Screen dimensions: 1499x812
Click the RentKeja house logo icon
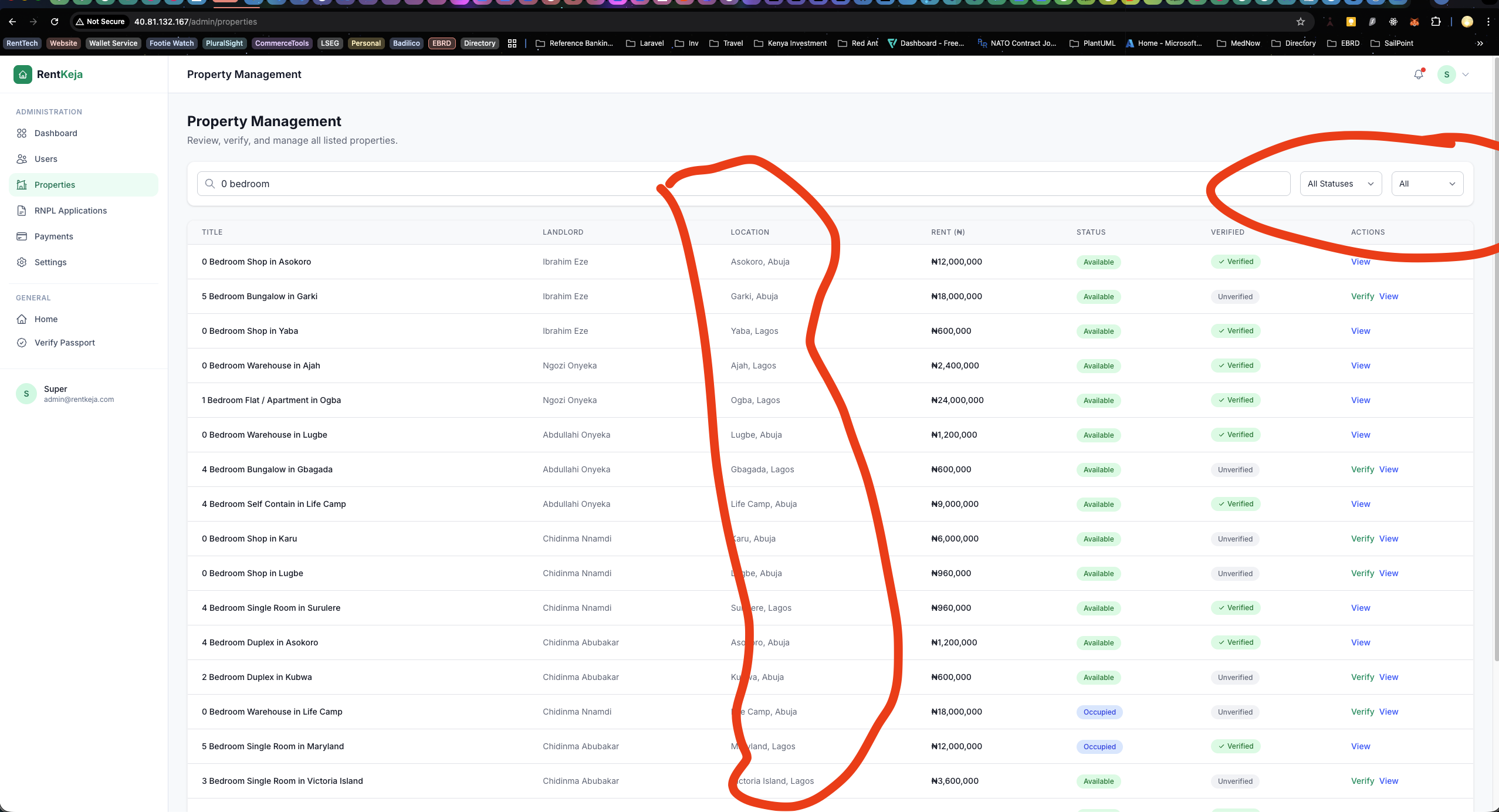point(23,75)
